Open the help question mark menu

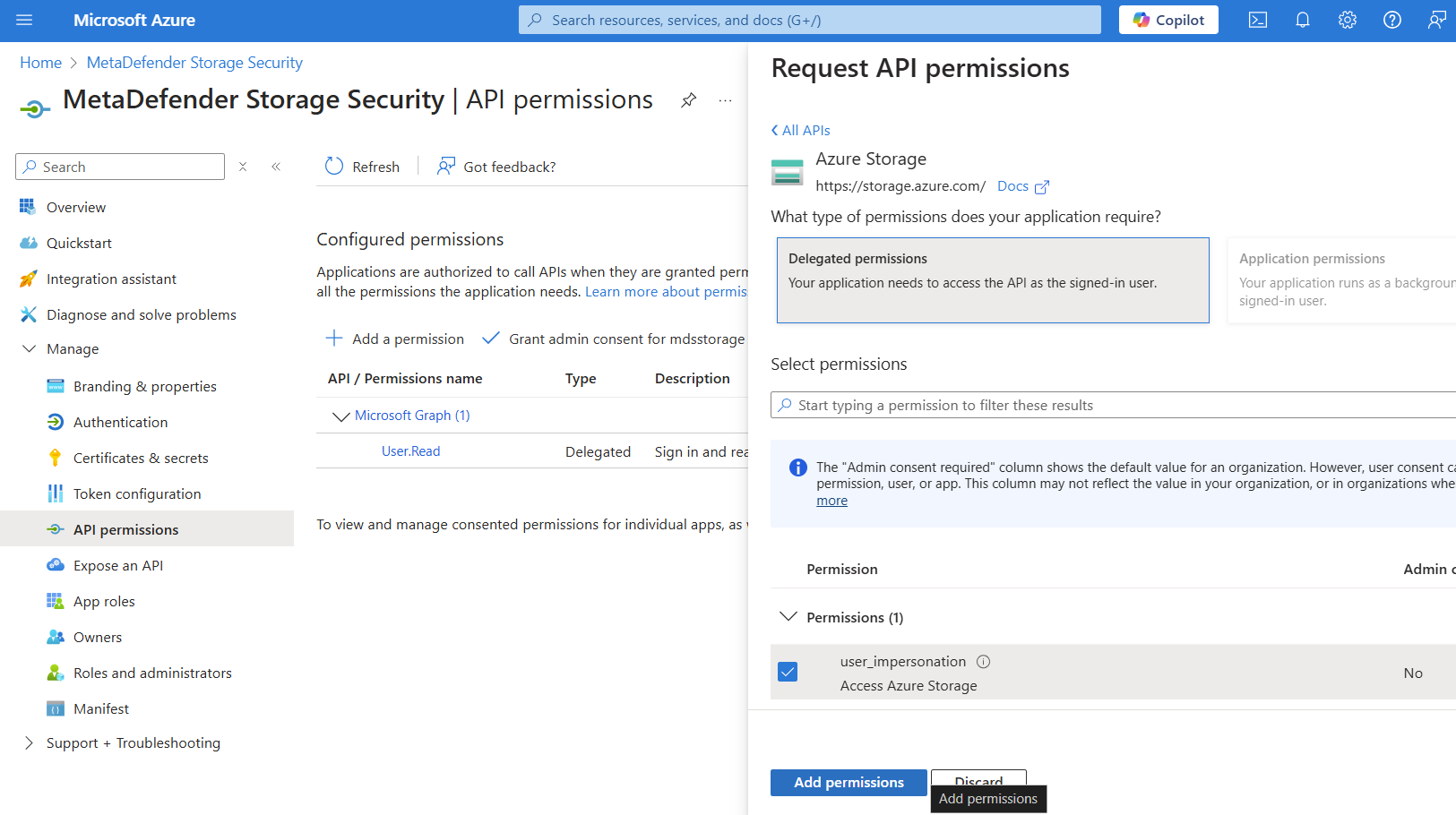click(1392, 20)
